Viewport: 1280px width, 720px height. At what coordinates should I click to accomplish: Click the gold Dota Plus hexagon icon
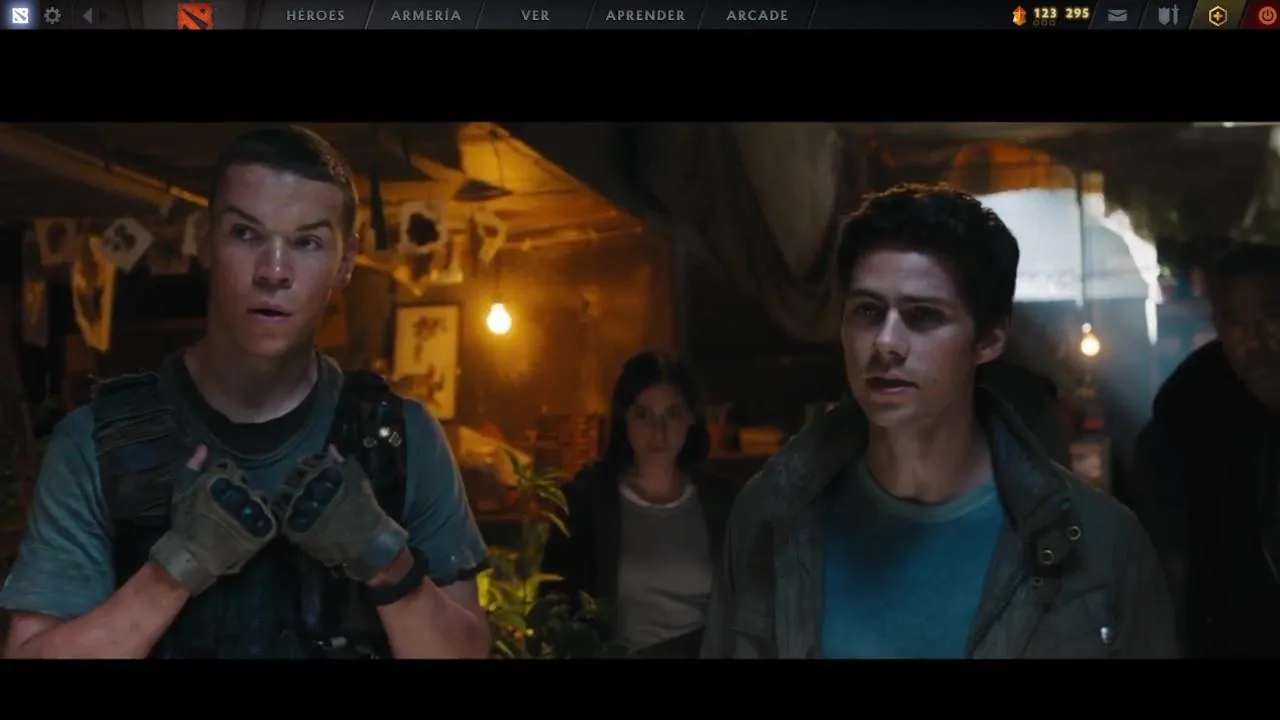pos(1217,15)
